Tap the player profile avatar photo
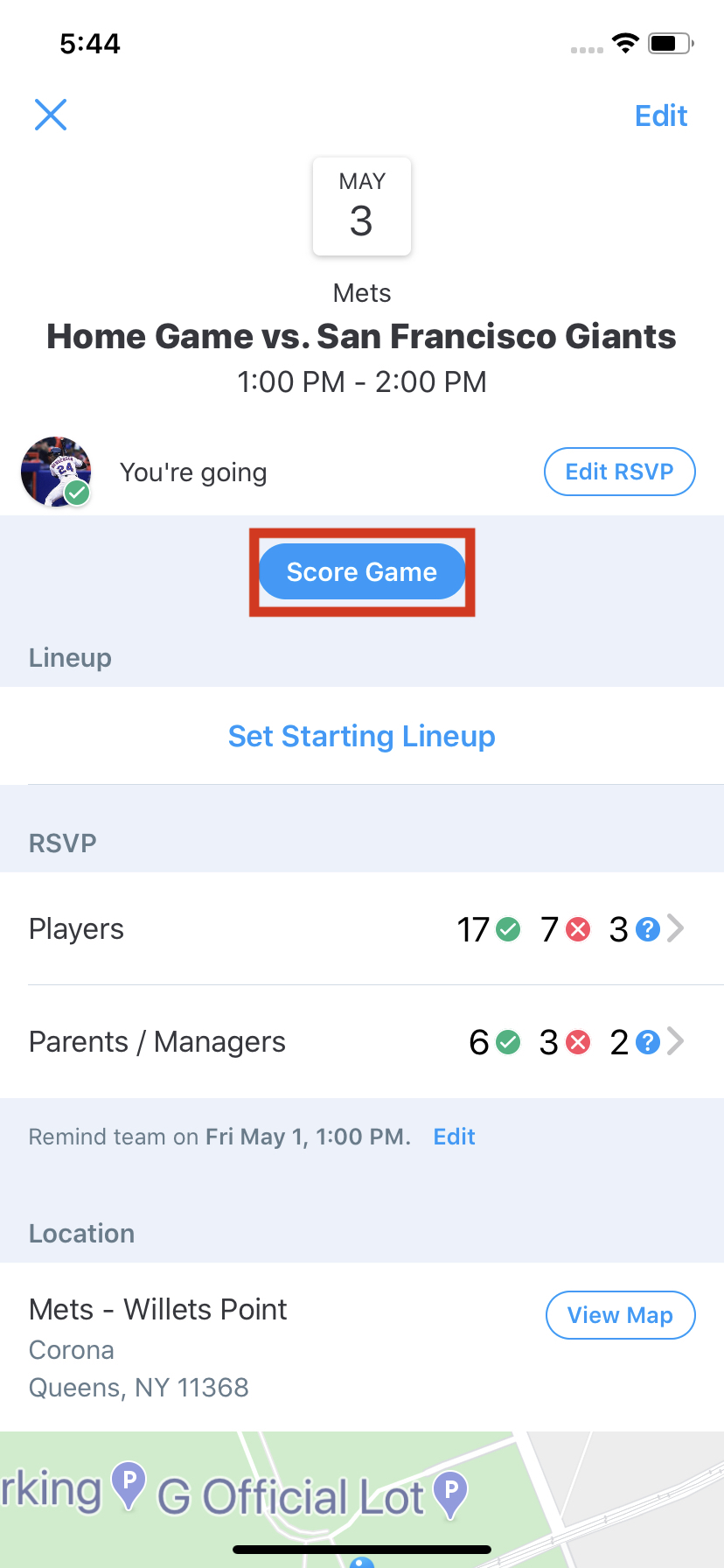This screenshot has height=1568, width=724. tap(56, 472)
